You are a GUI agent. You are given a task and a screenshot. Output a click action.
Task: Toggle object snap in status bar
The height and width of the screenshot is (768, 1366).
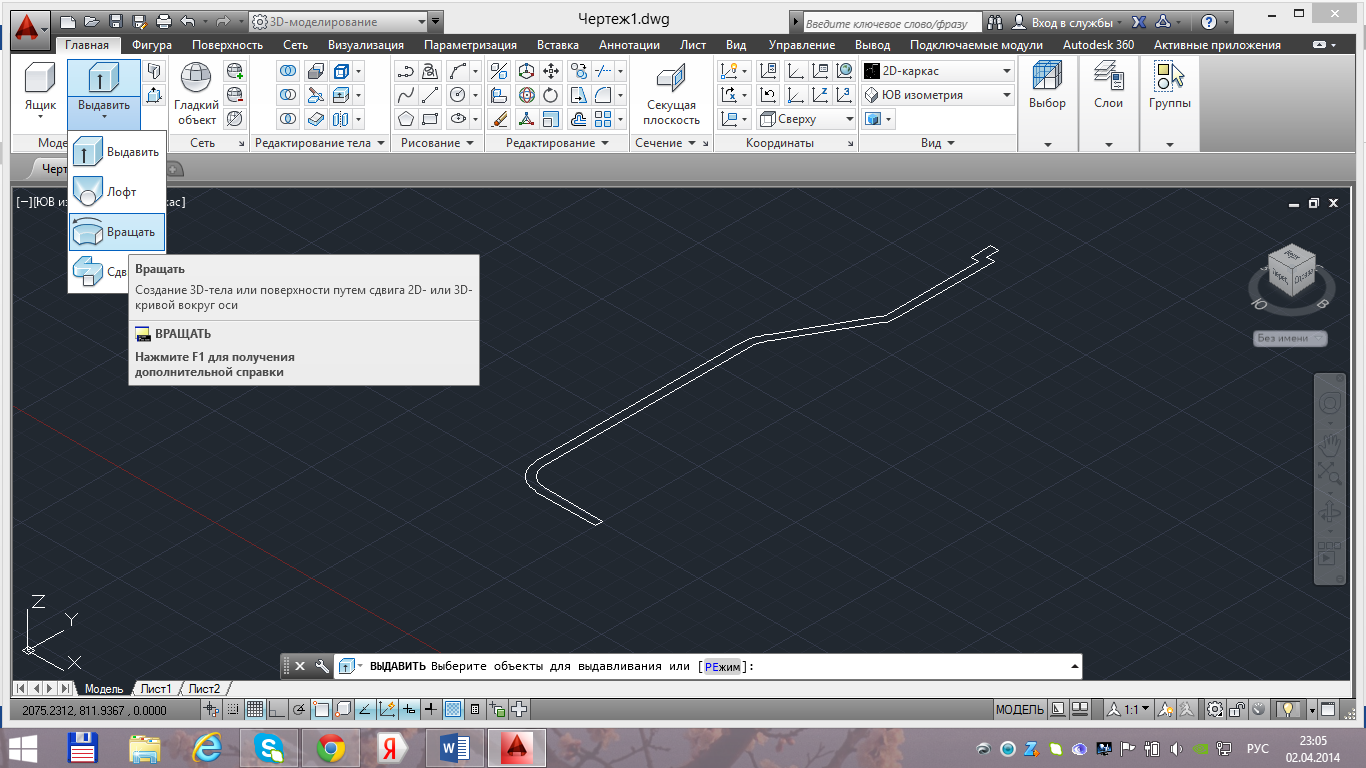click(x=320, y=710)
